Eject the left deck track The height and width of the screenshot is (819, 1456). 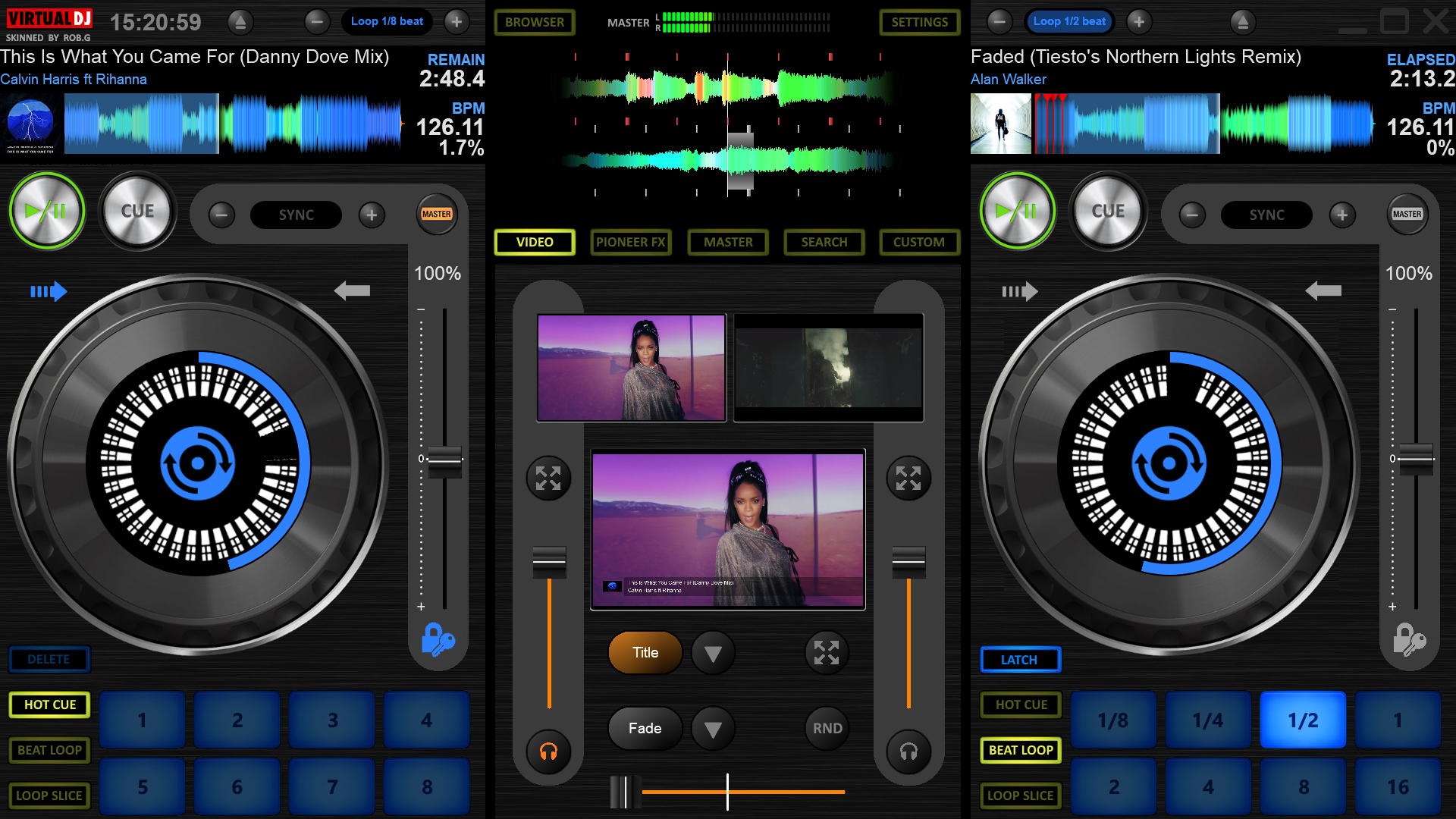(x=240, y=22)
